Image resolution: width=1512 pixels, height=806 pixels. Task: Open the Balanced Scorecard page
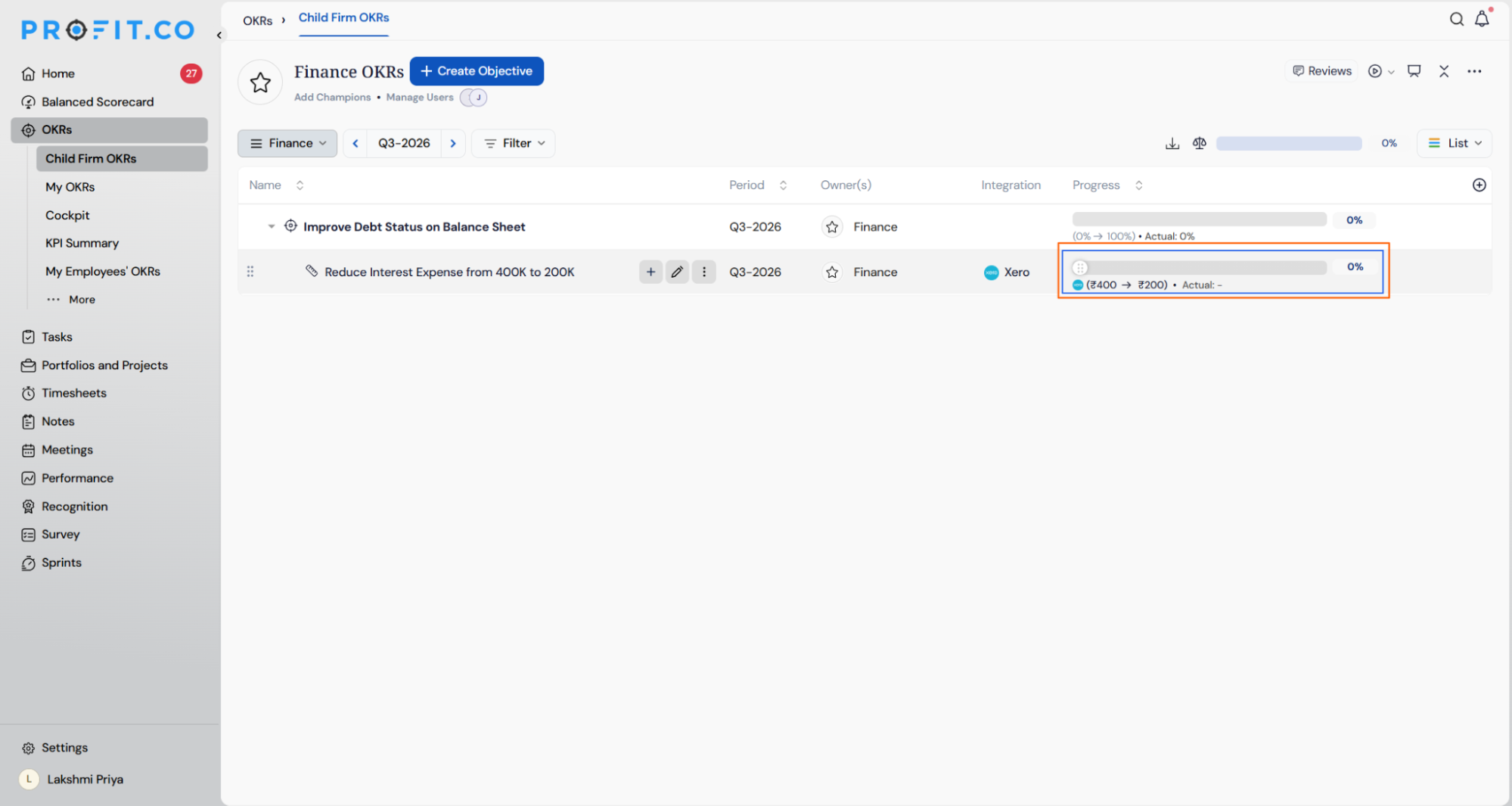[x=98, y=101]
